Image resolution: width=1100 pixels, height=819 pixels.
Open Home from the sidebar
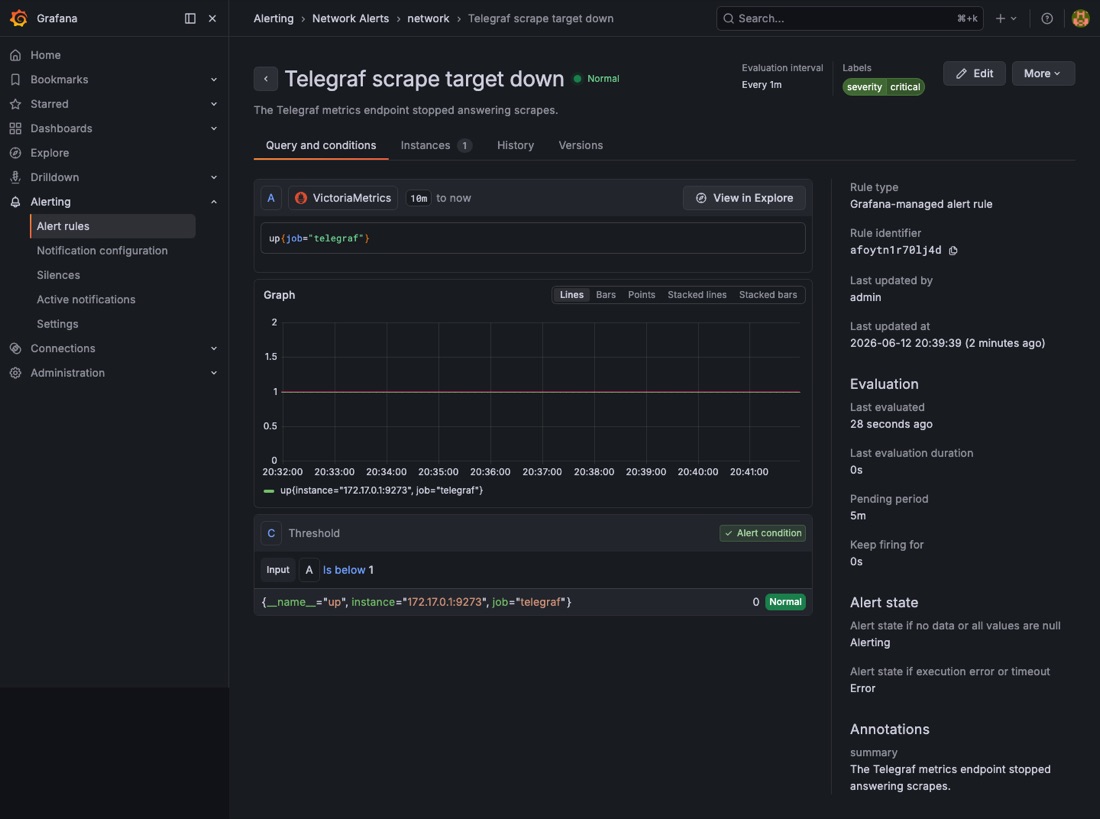[x=45, y=55]
